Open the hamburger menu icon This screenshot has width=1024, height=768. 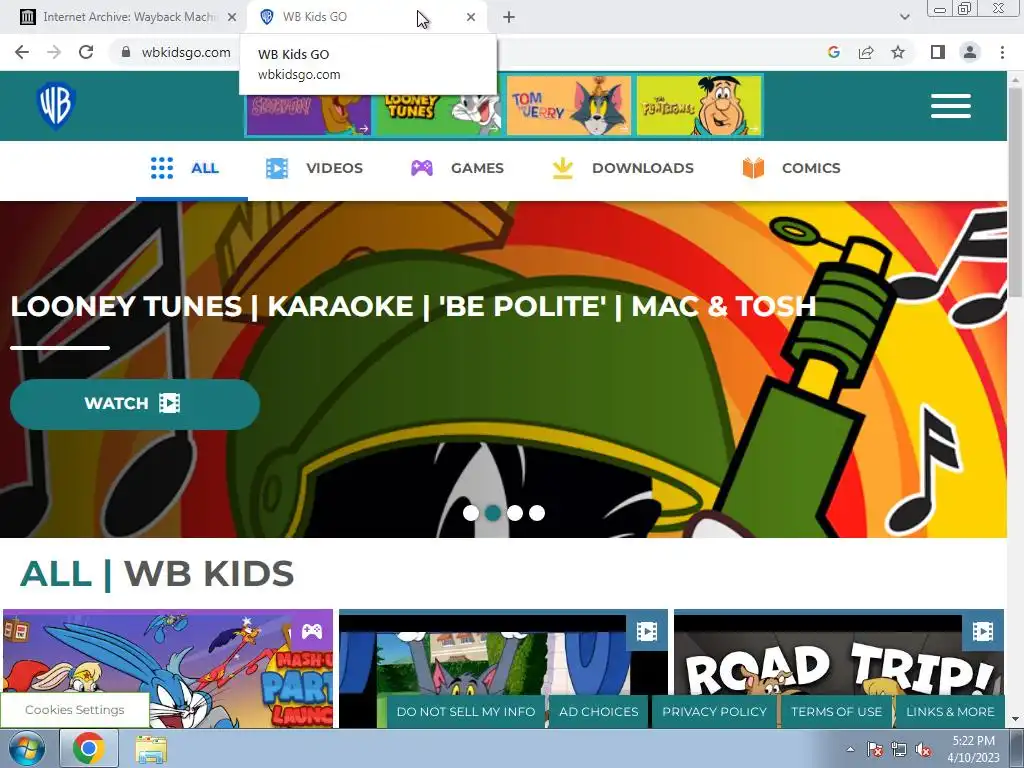(951, 106)
